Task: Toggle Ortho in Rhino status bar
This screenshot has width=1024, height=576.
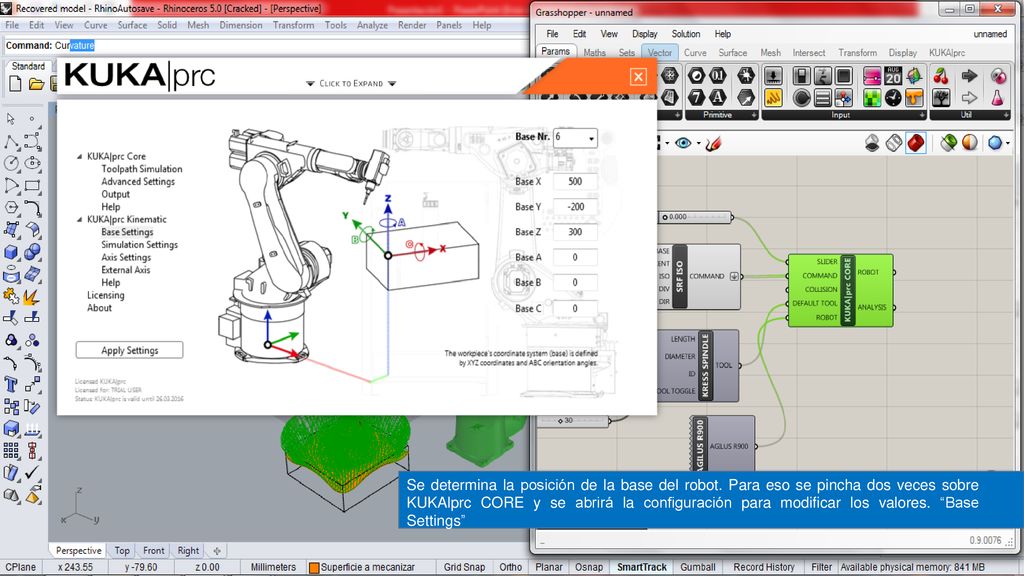Action: (x=511, y=567)
